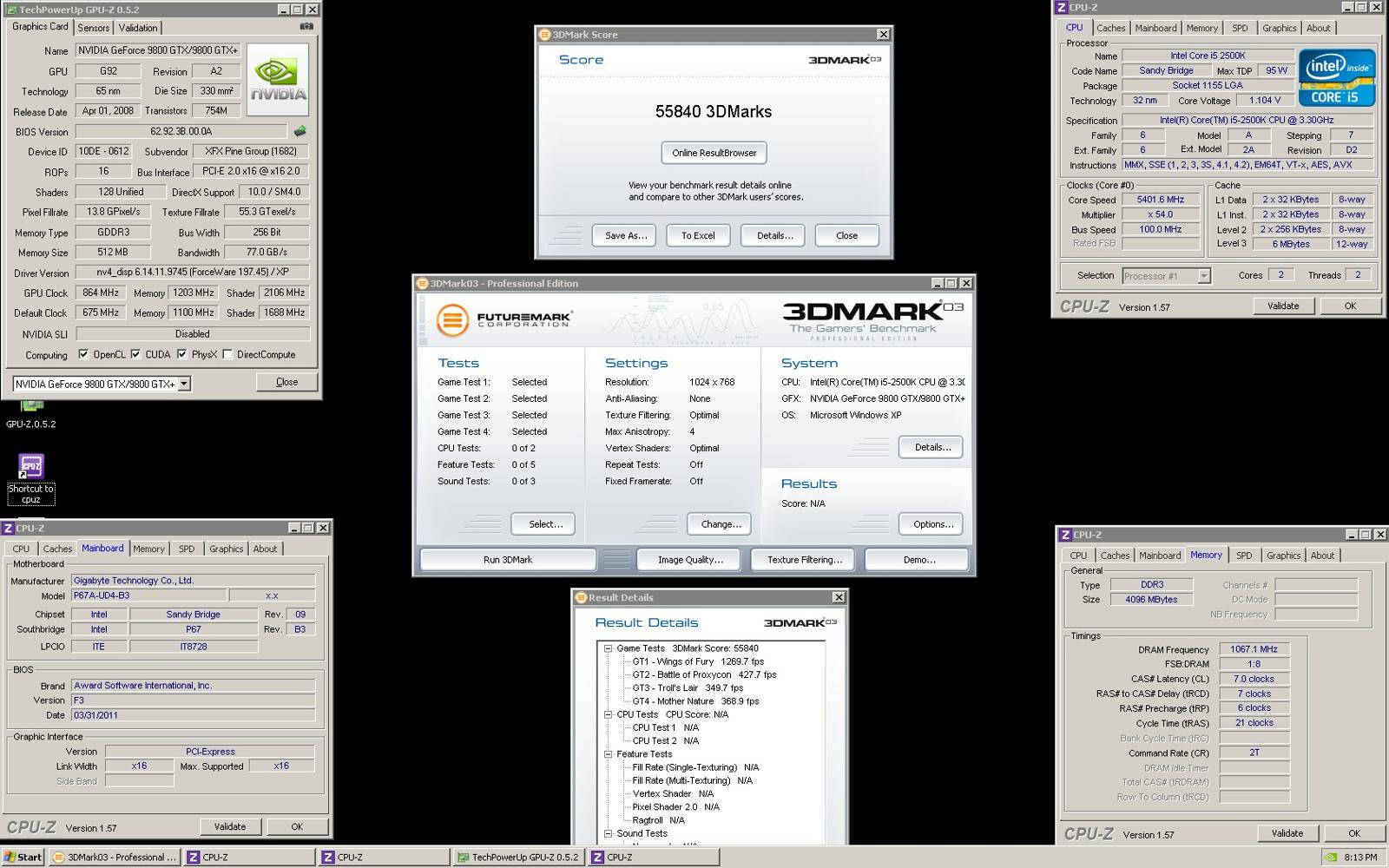The image size is (1389, 868).
Task: Click the Core Speed 5401.6 MHz value
Action: pos(1160,200)
